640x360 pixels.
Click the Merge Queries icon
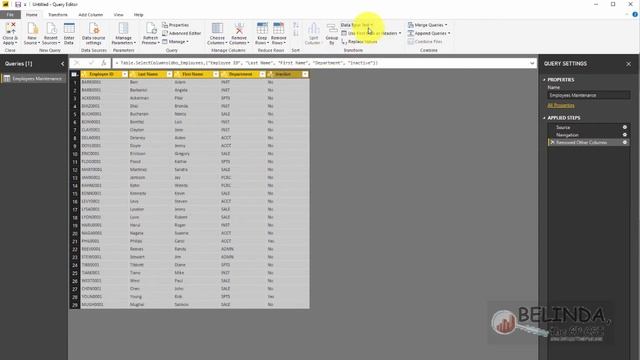[x=427, y=25]
